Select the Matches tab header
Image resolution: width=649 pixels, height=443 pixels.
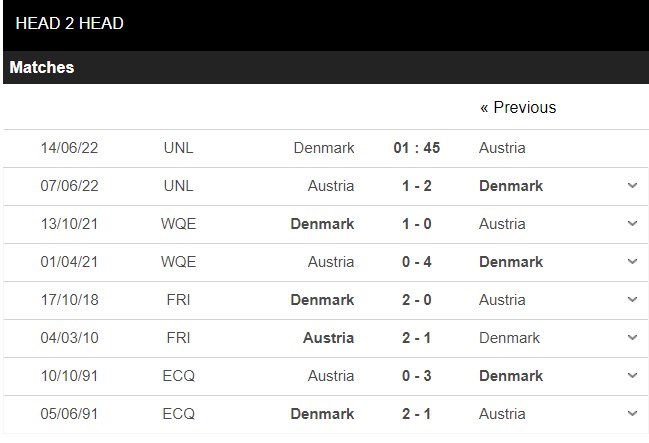(x=42, y=67)
